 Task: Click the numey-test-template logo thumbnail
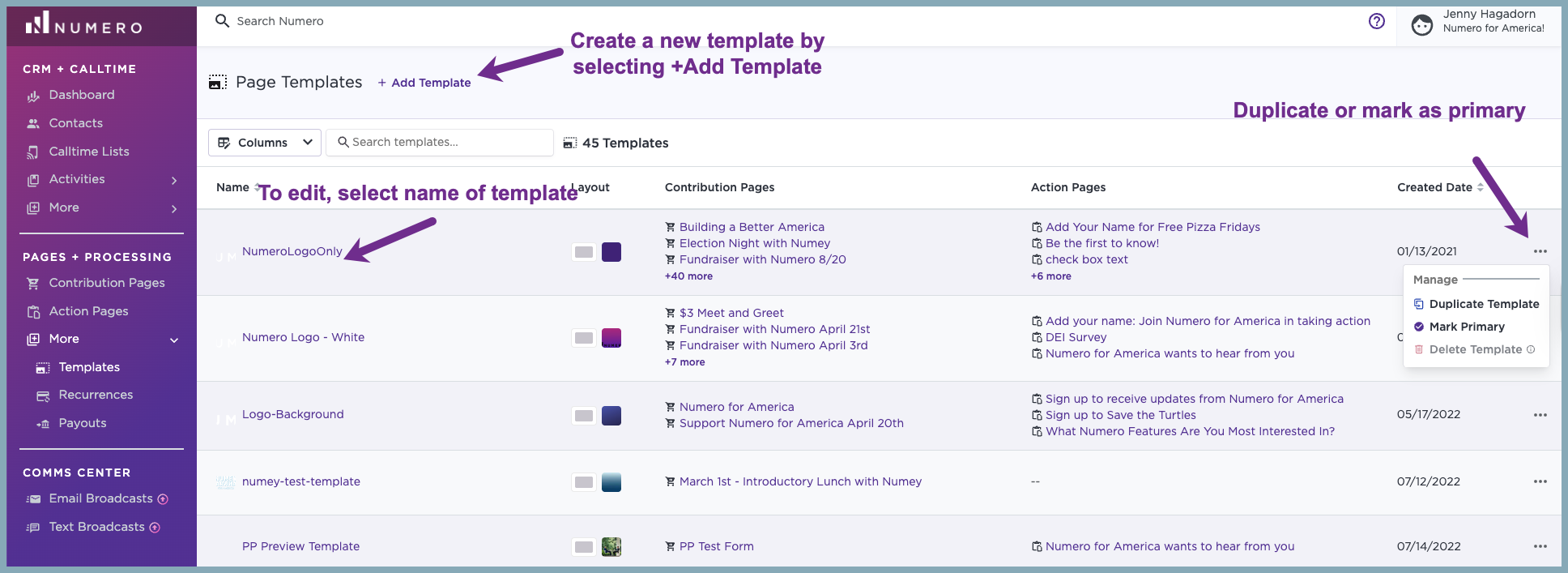pos(225,481)
